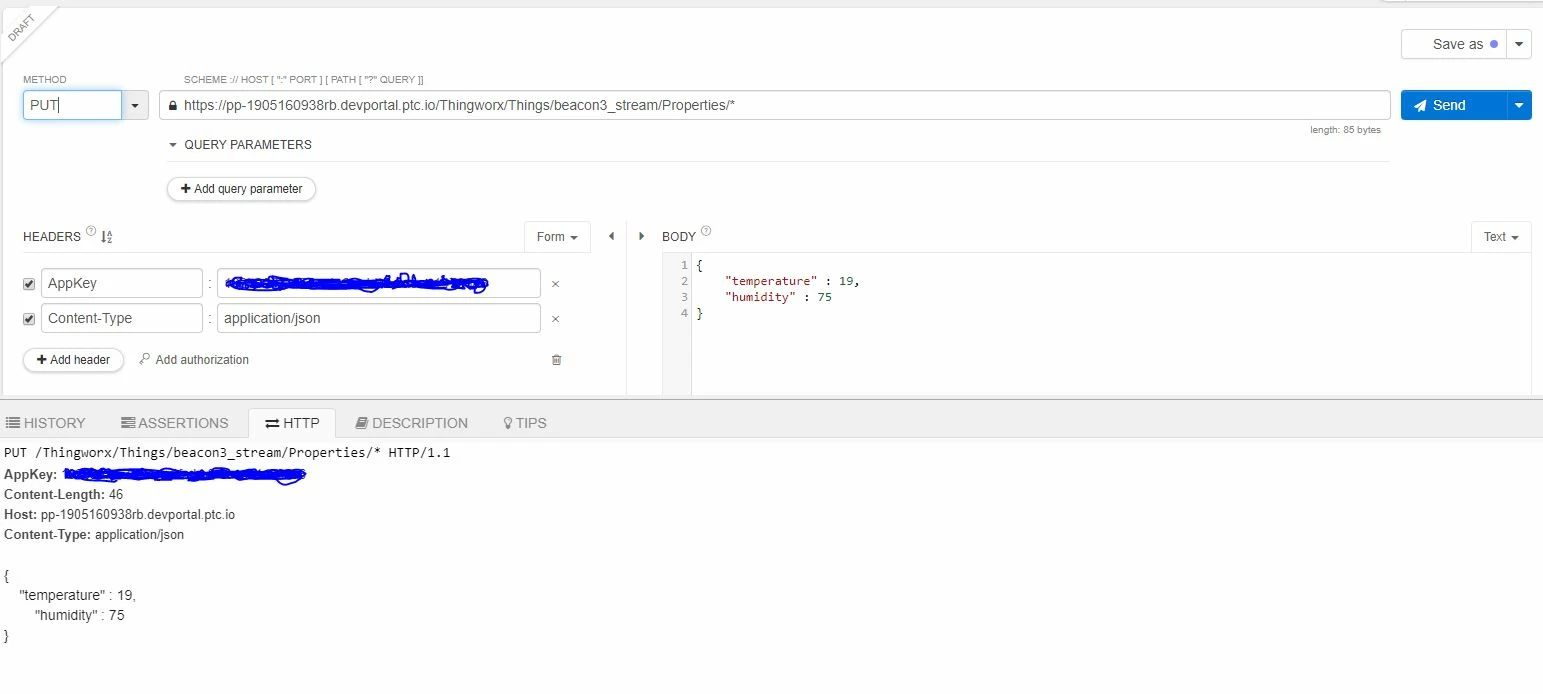Switch to the HISTORY tab
Screen dimensions: 1543x694
[46, 423]
